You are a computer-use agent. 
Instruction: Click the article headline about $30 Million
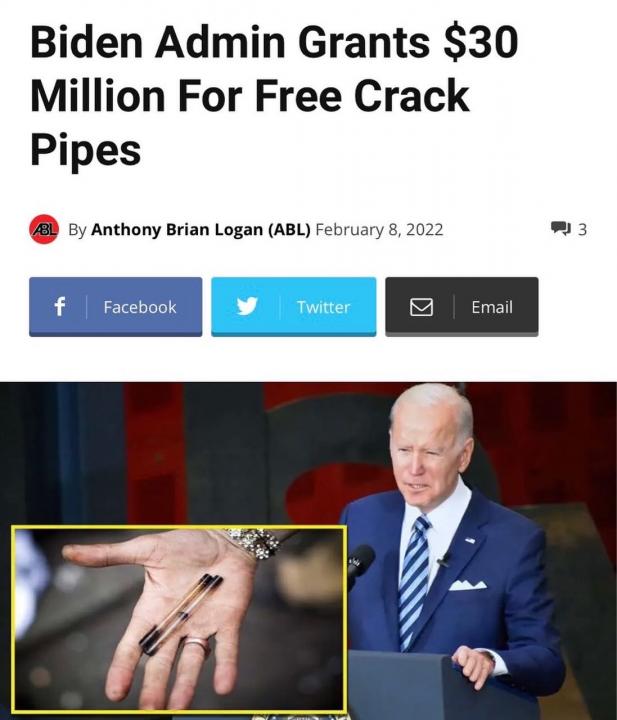point(275,96)
